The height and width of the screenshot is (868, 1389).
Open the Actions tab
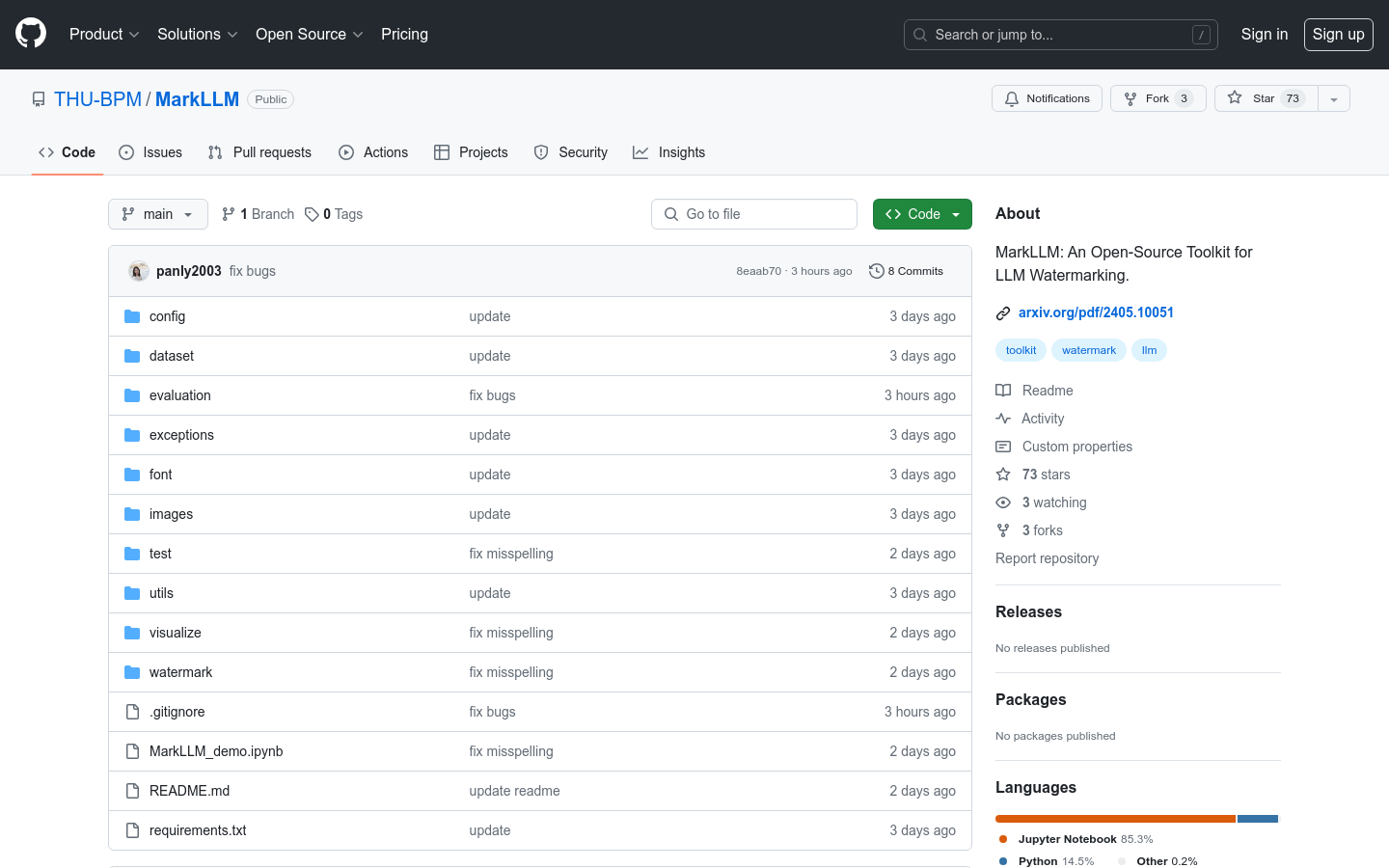(373, 152)
